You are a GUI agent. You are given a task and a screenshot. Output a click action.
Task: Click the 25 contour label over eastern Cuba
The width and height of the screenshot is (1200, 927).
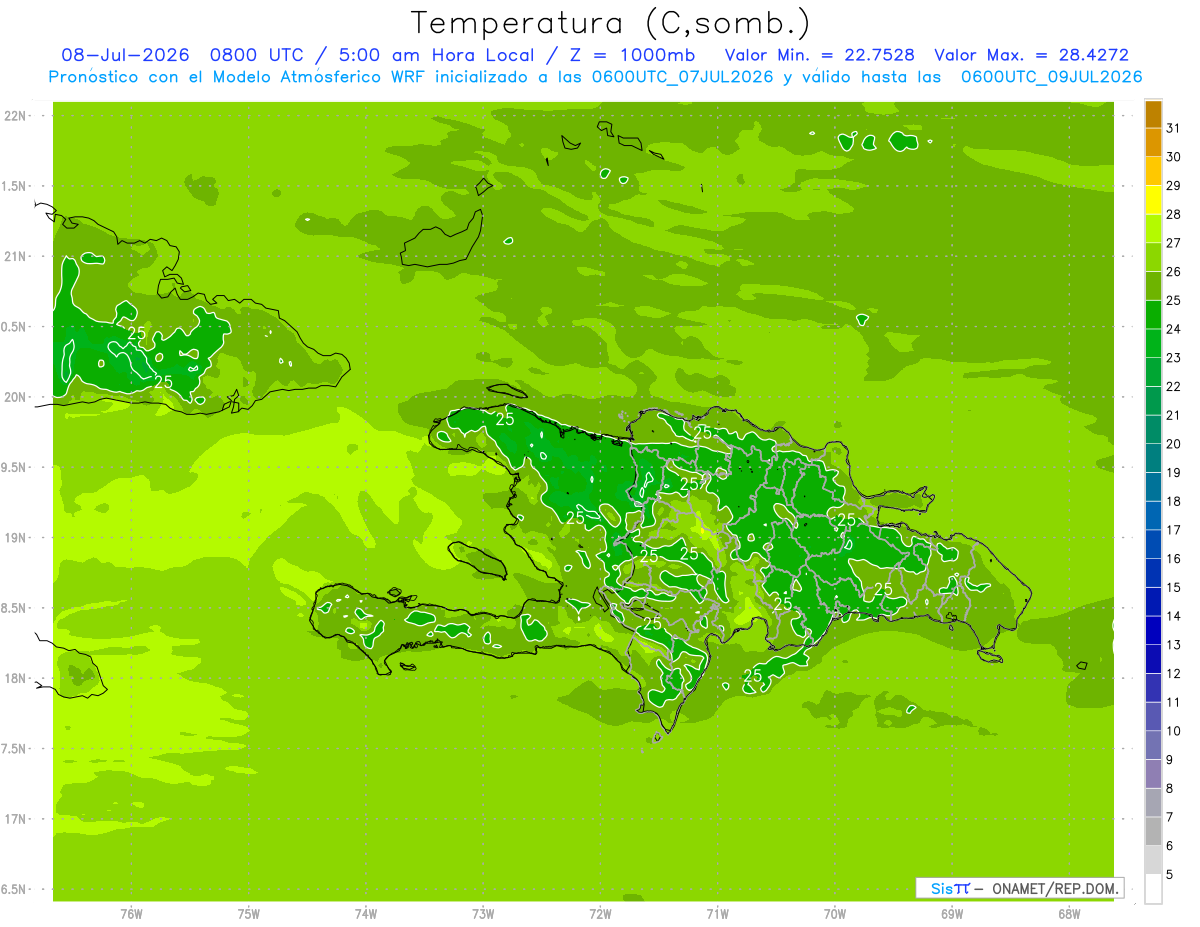(137, 333)
